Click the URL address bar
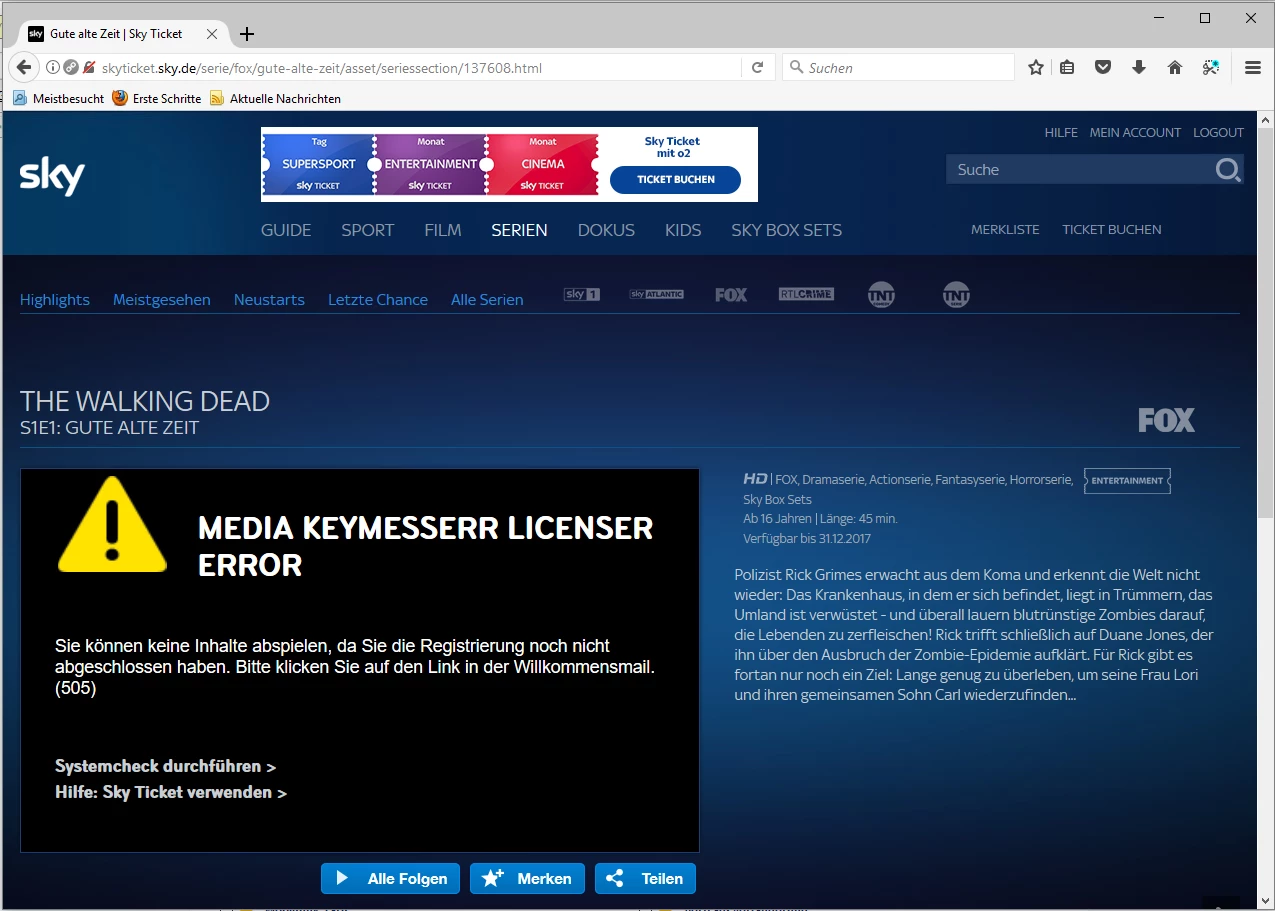Viewport: 1275px width, 911px height. 420,68
